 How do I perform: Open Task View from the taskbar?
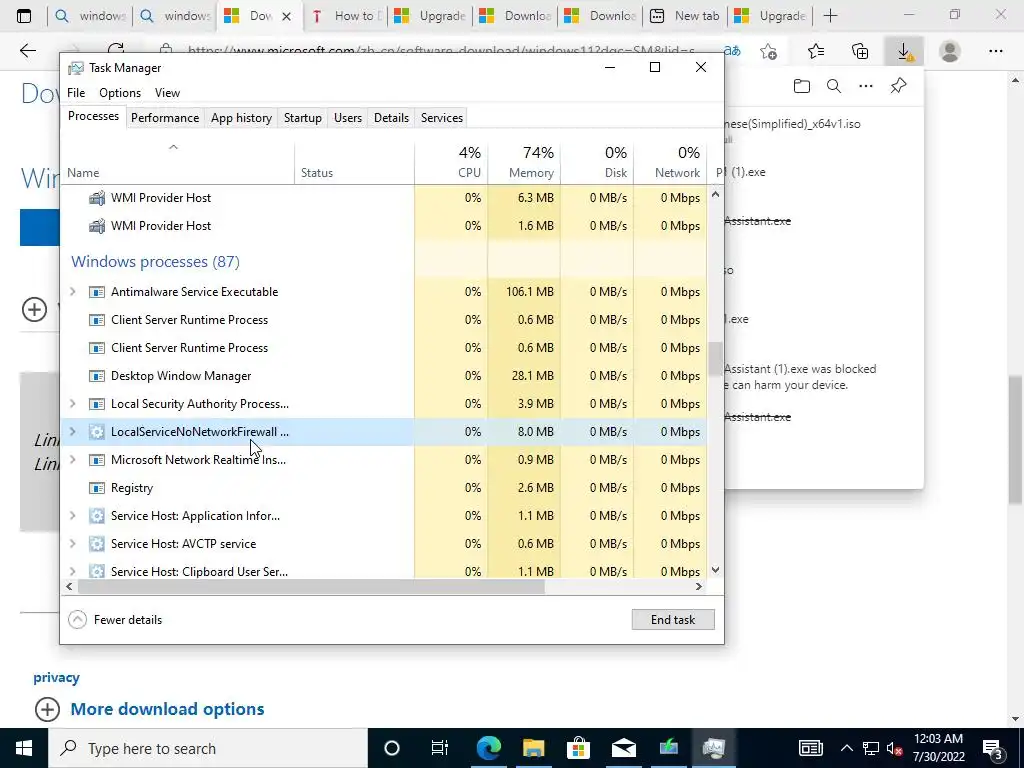tap(440, 748)
